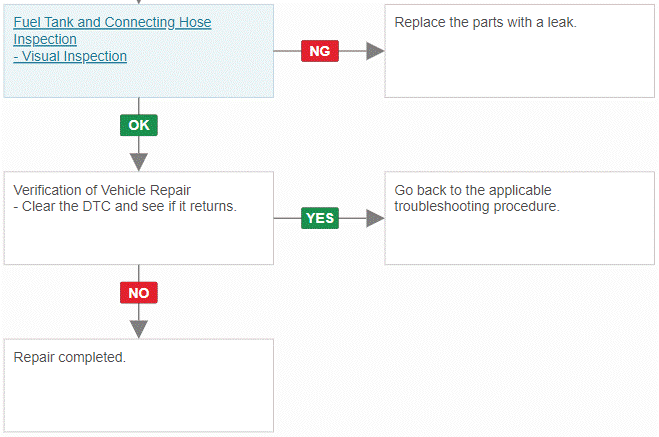
Task: Click down arrowhead below the NO badge
Action: point(139,329)
